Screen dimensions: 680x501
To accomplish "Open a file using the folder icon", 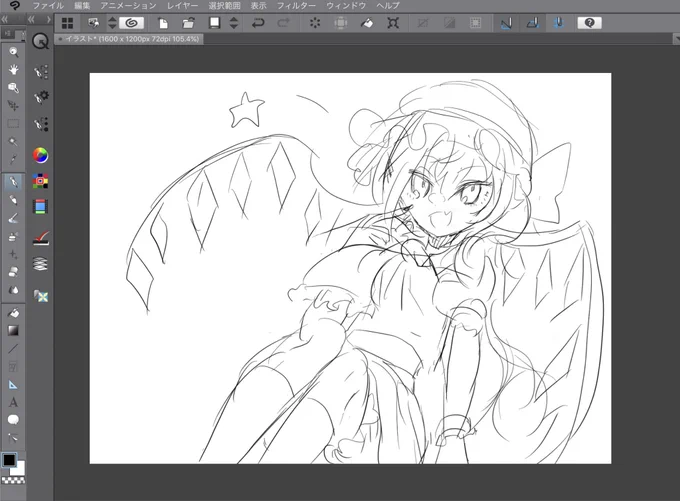I will click(188, 23).
